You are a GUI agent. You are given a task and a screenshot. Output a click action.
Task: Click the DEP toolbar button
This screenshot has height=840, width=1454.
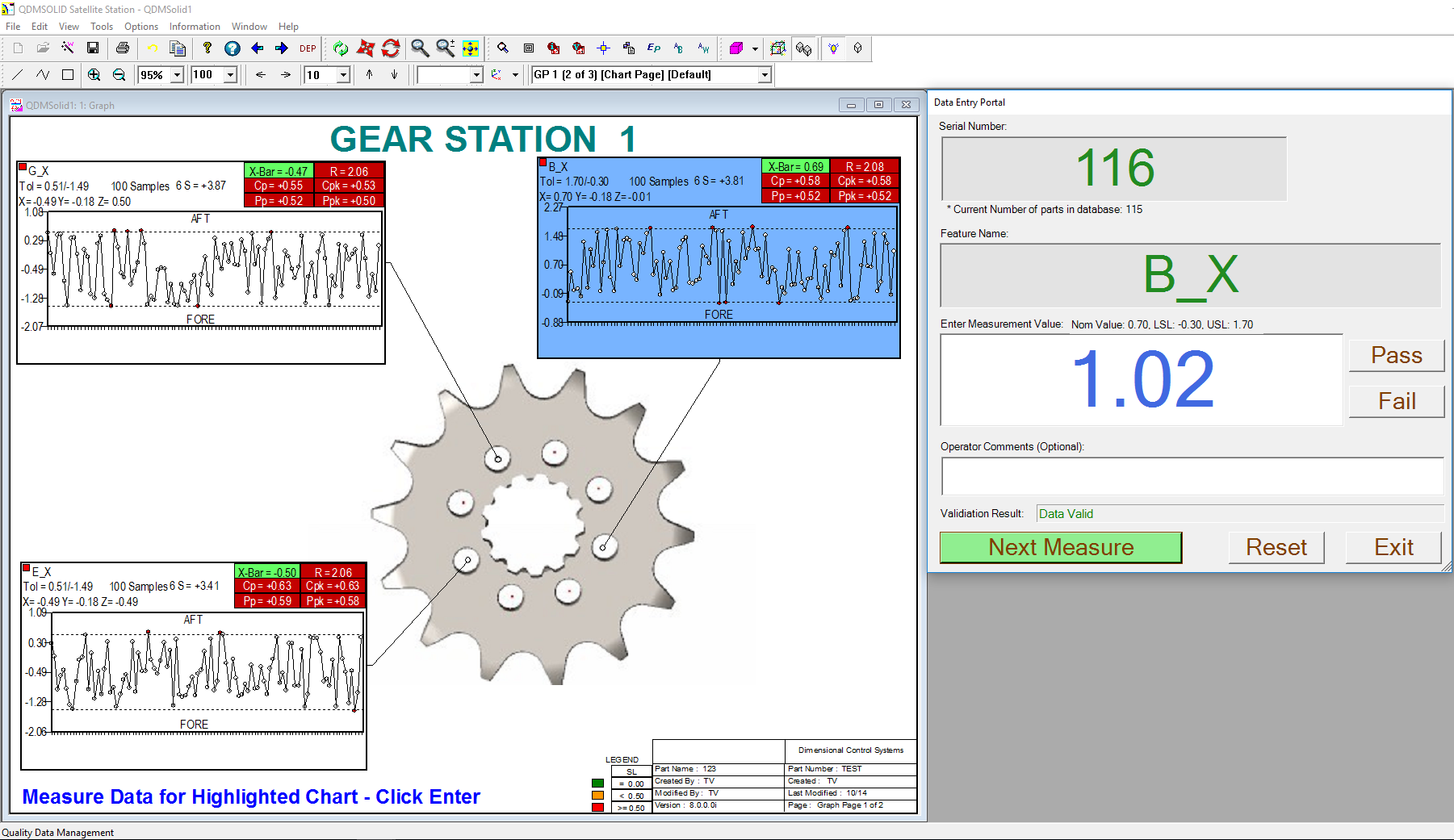click(308, 48)
